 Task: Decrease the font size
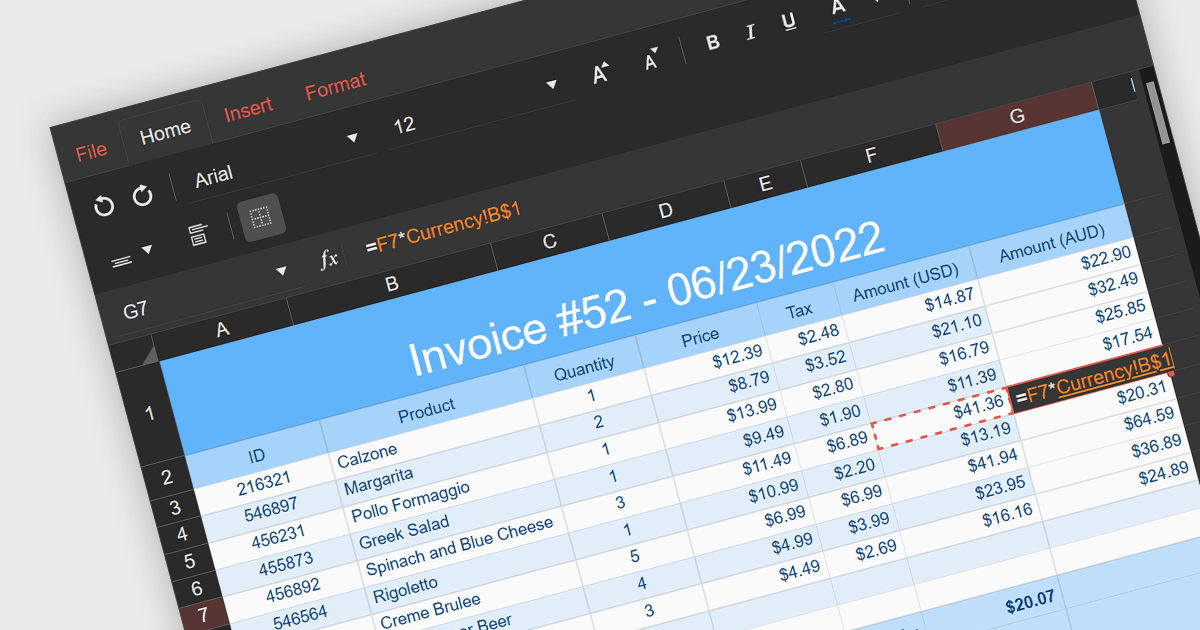pos(652,60)
